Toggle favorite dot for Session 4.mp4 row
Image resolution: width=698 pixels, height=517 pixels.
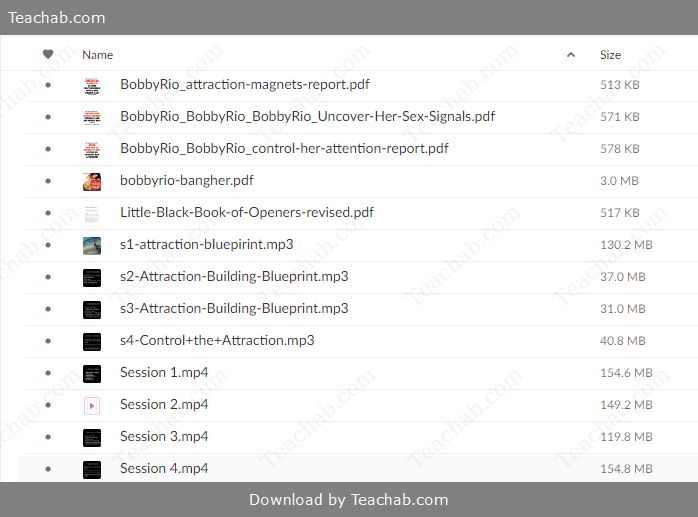click(48, 469)
